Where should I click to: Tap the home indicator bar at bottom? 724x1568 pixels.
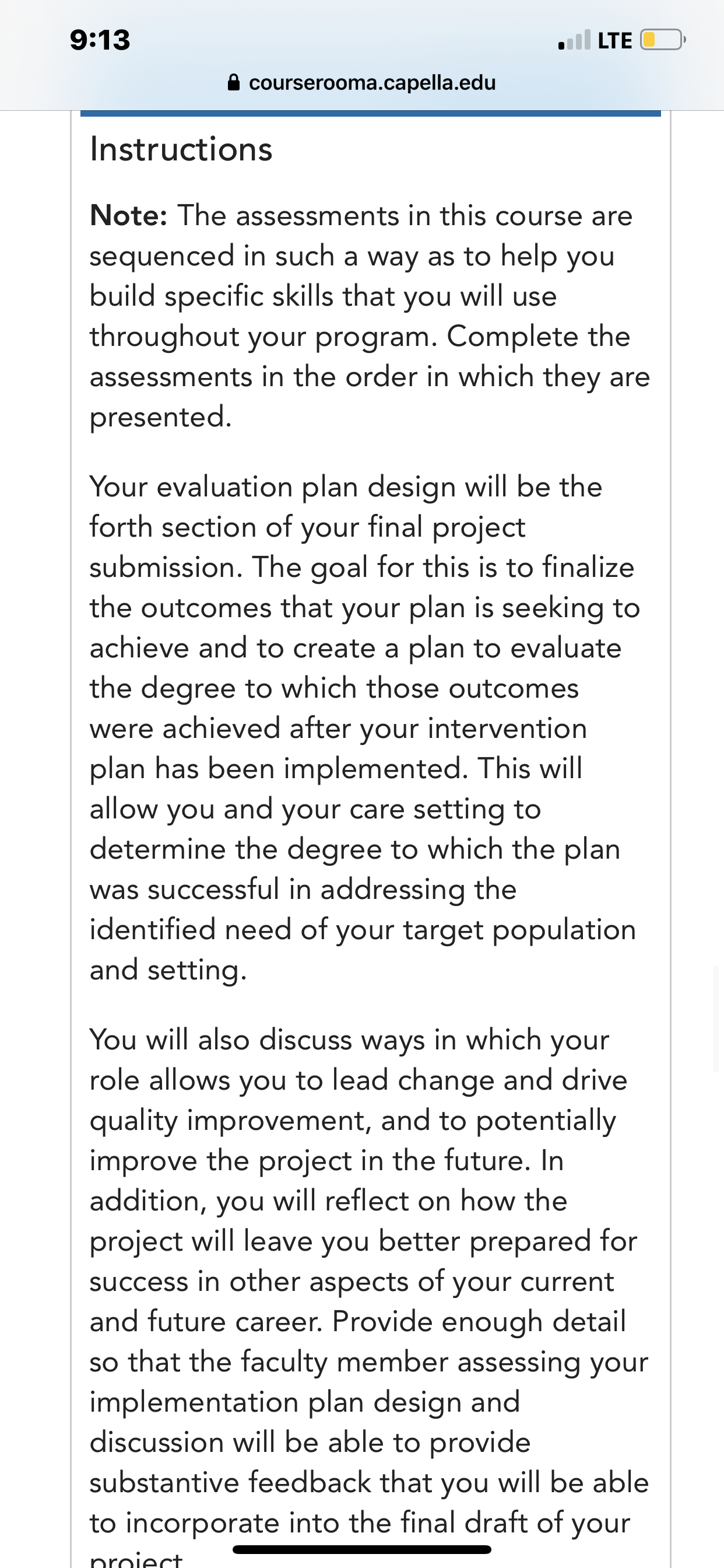[x=362, y=1549]
